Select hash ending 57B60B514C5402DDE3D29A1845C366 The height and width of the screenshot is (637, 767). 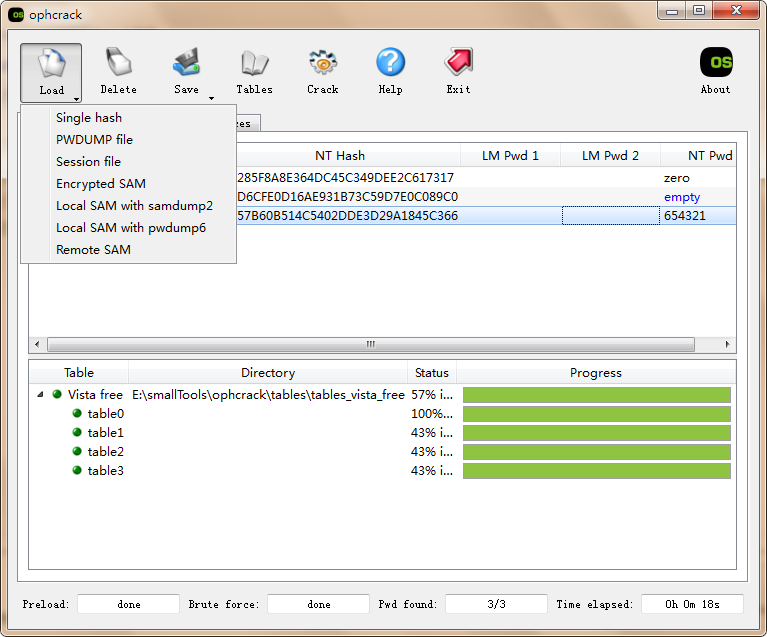point(348,216)
